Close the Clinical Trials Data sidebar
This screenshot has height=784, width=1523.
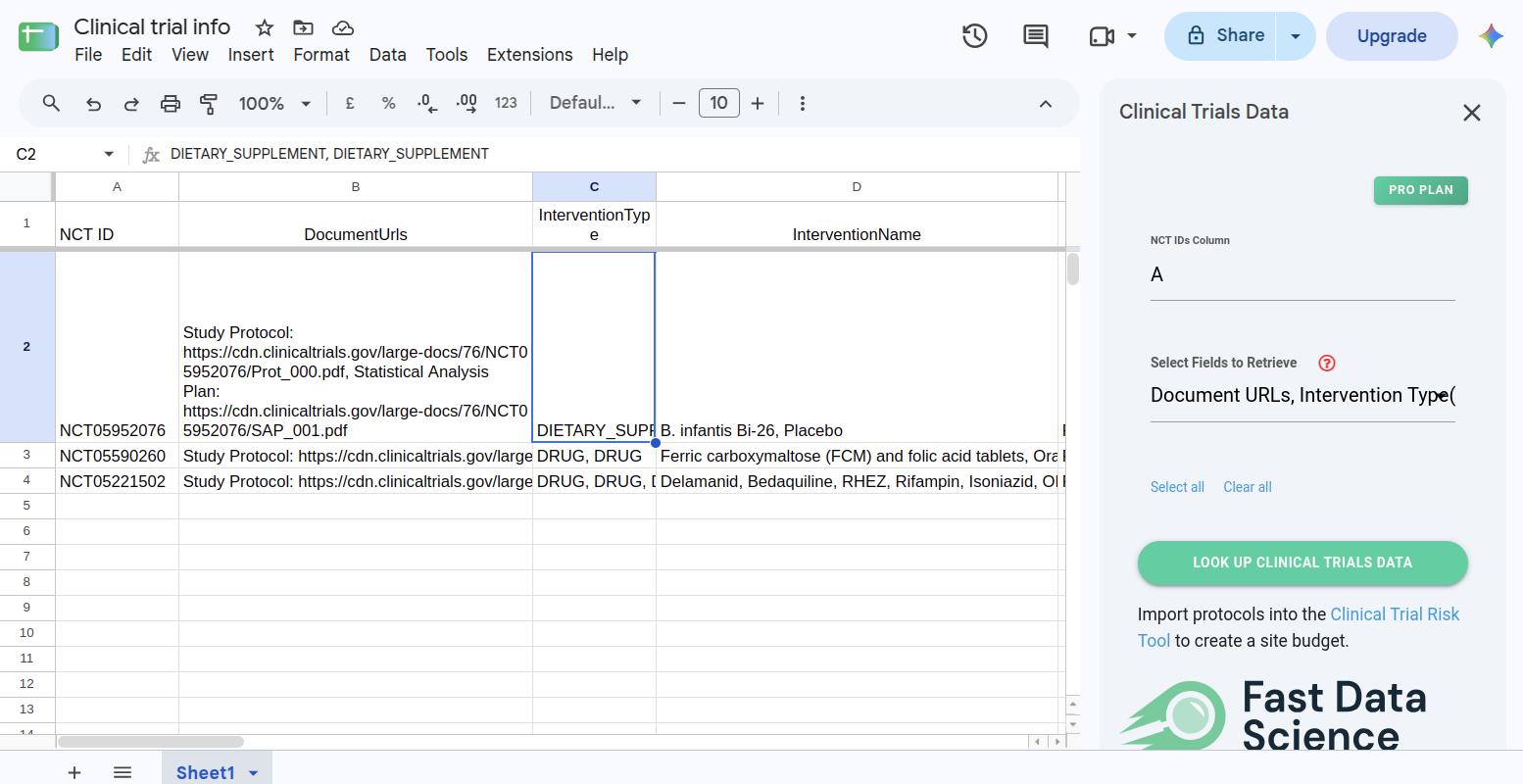tap(1472, 113)
